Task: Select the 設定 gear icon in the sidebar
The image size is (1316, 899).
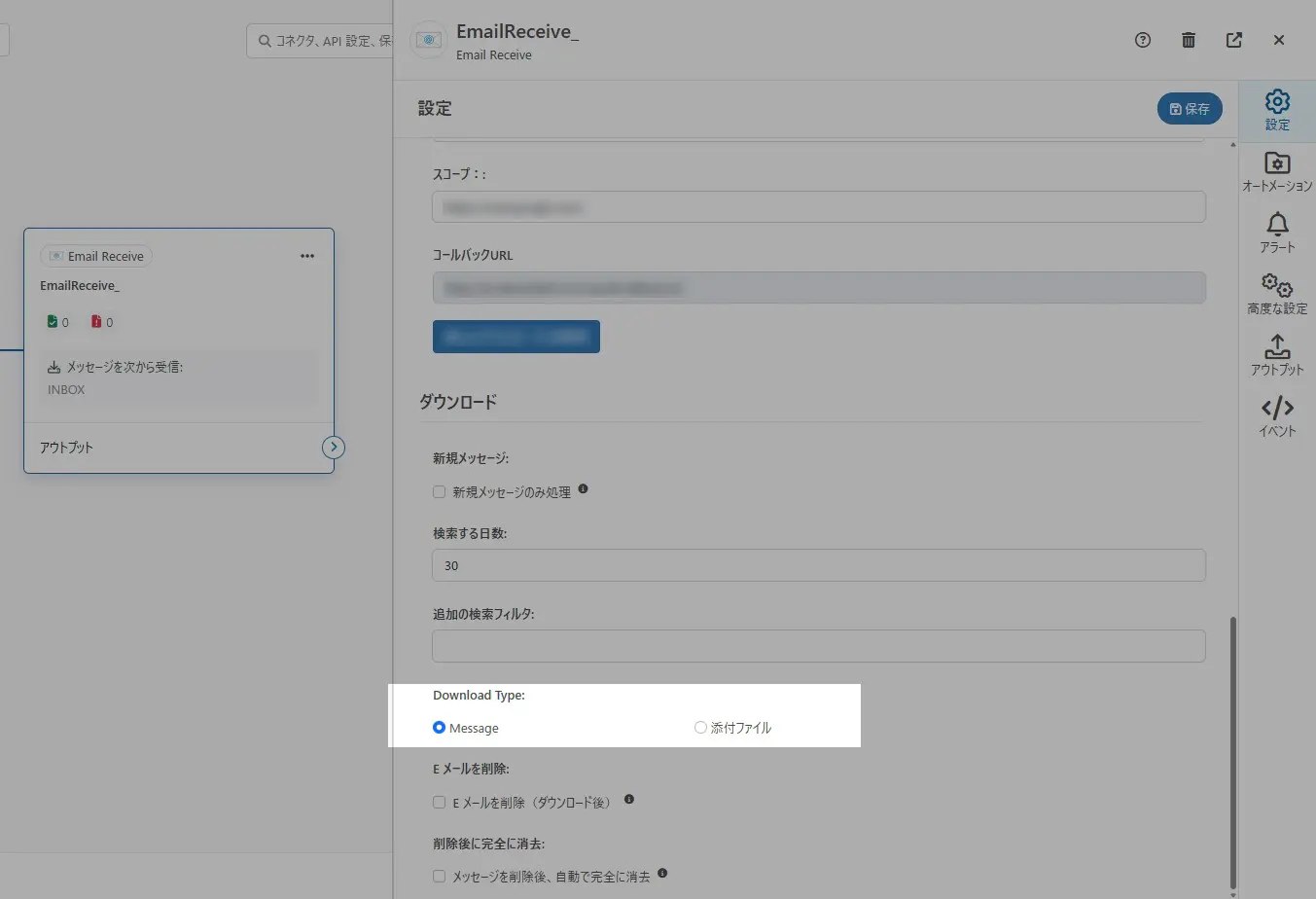Action: (x=1277, y=102)
